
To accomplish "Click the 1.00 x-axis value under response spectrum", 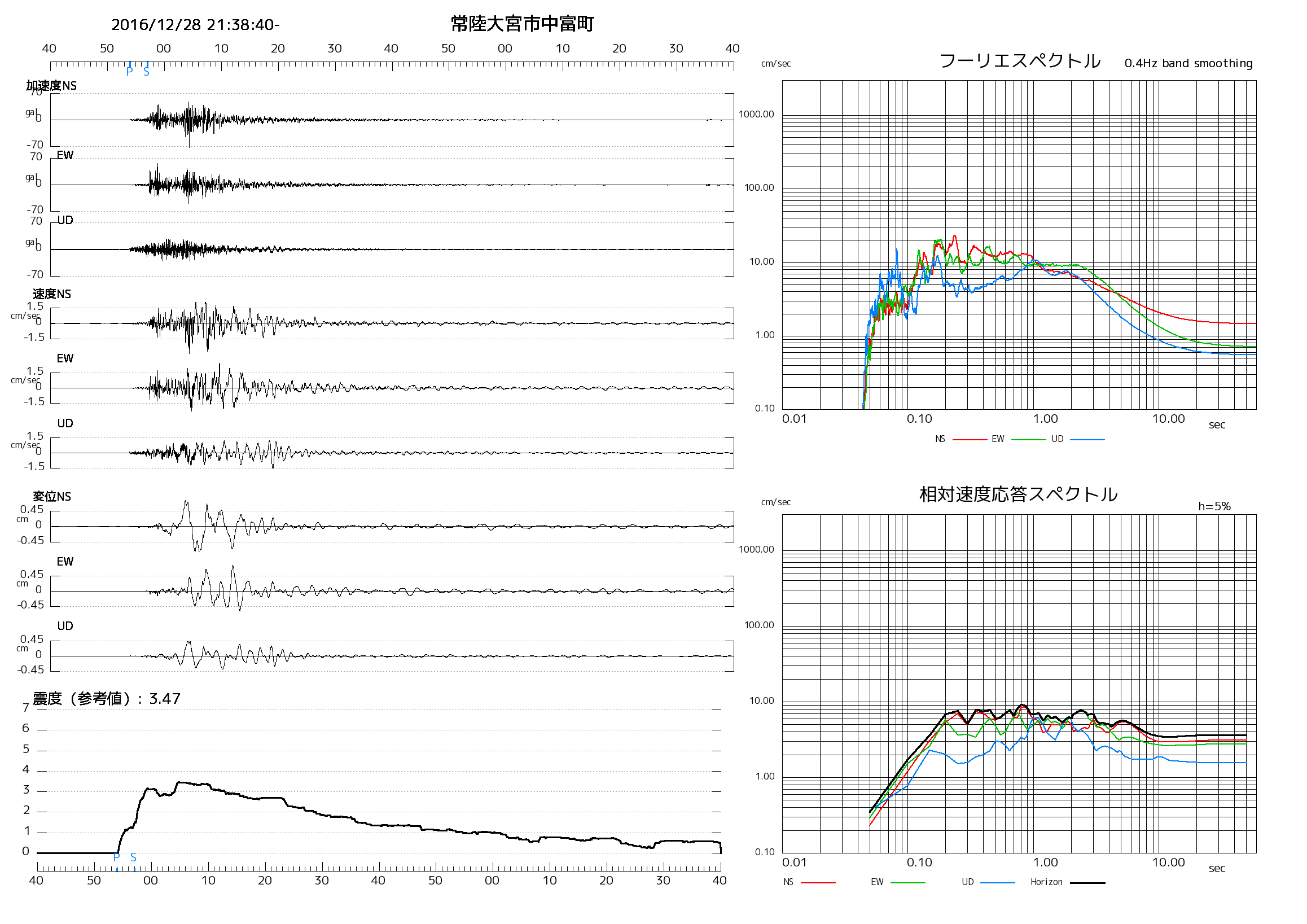I will 1045,862.
